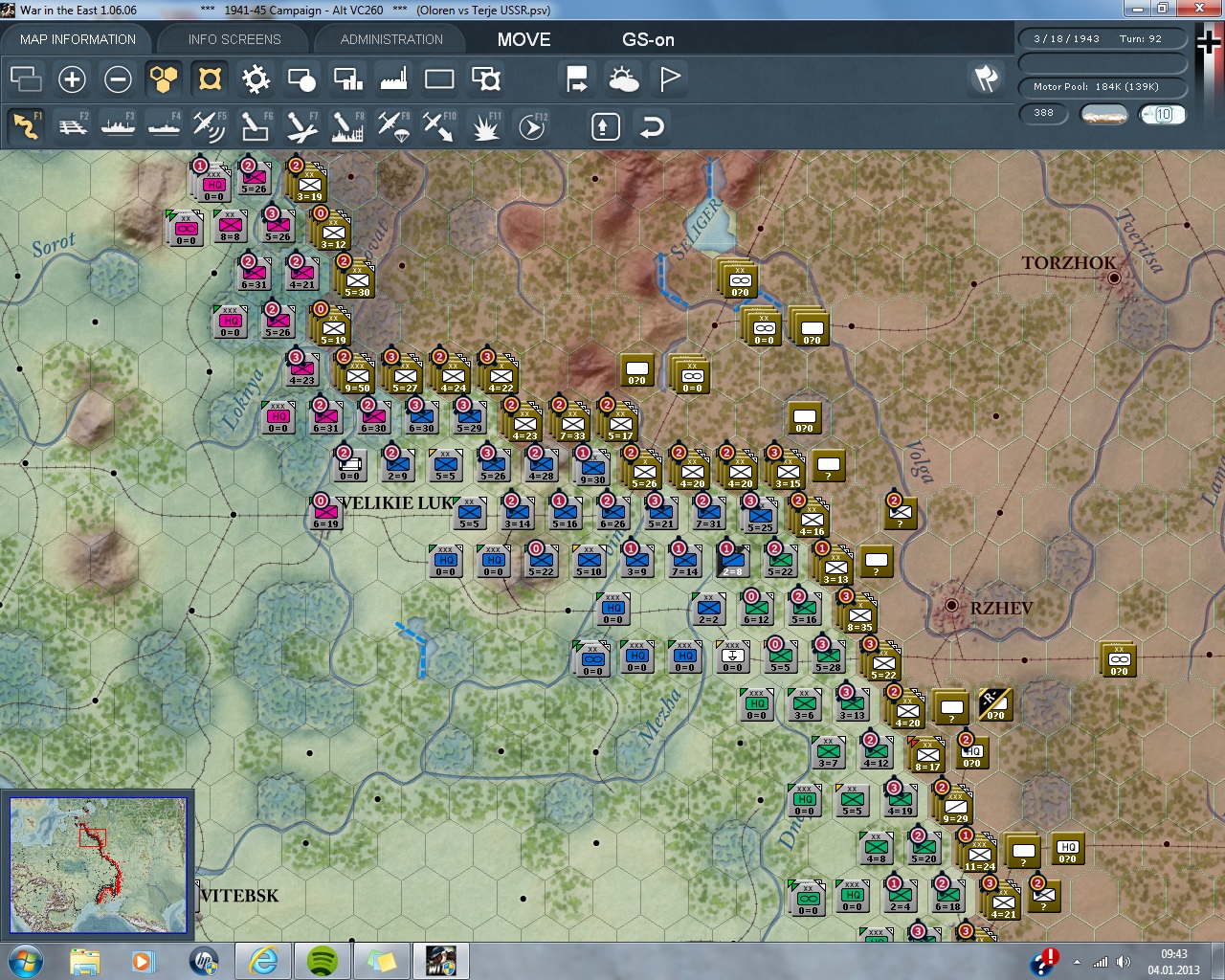Open the Windows Start menu
The image size is (1225, 980).
point(25,961)
